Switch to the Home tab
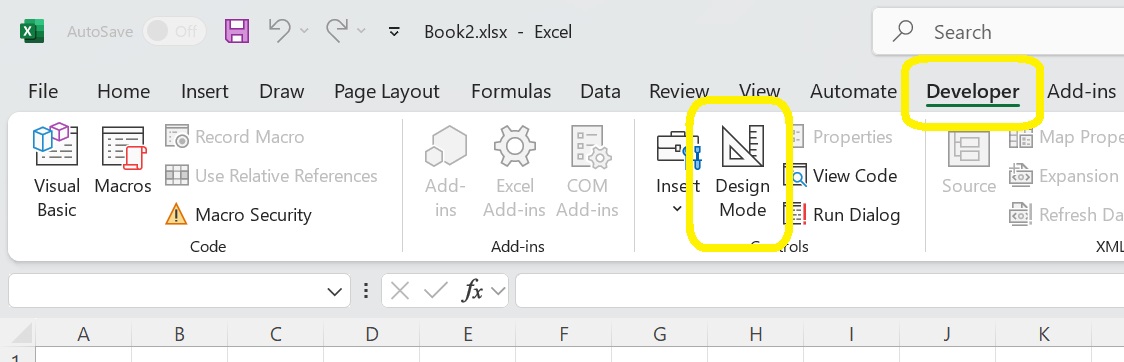 [x=123, y=92]
